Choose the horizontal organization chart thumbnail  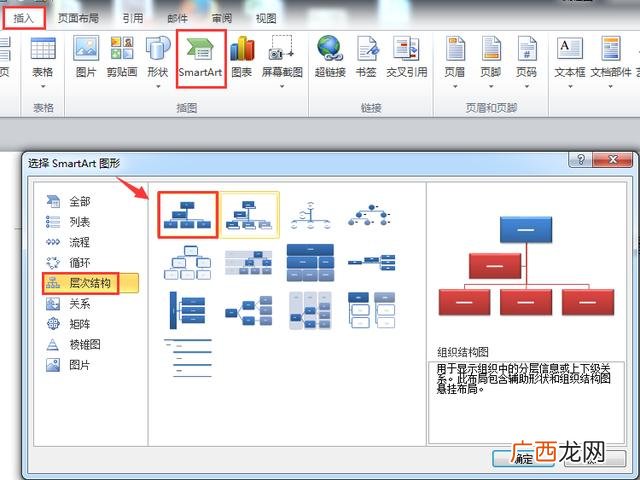[x=371, y=262]
